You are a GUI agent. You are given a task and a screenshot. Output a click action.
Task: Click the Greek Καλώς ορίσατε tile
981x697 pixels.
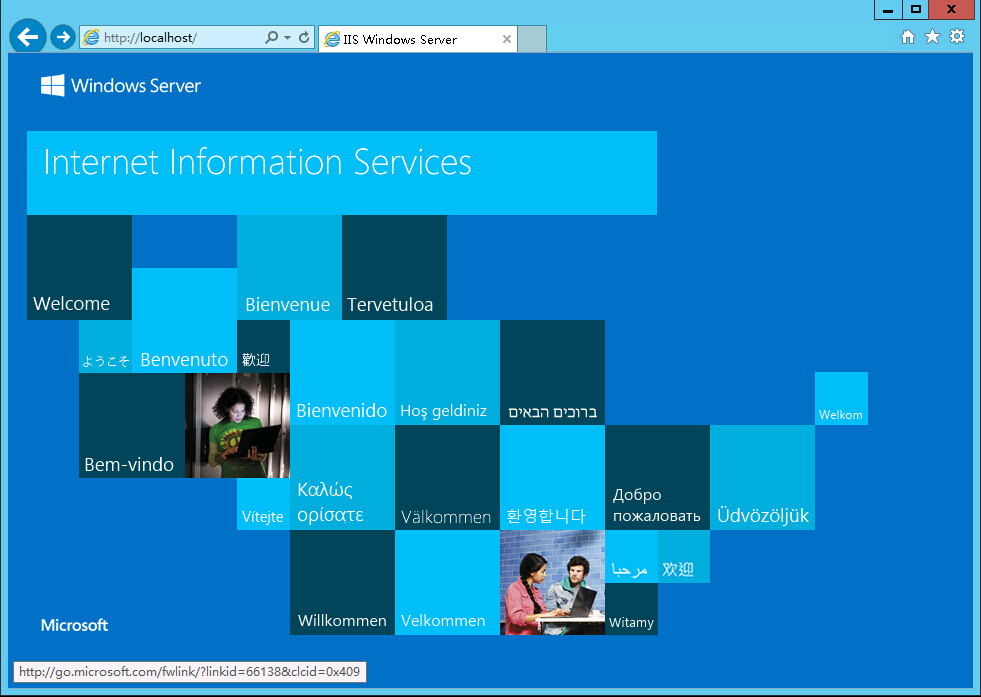coord(342,478)
